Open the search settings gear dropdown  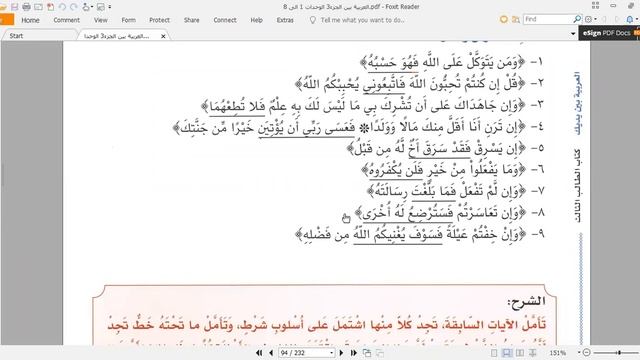[591, 19]
